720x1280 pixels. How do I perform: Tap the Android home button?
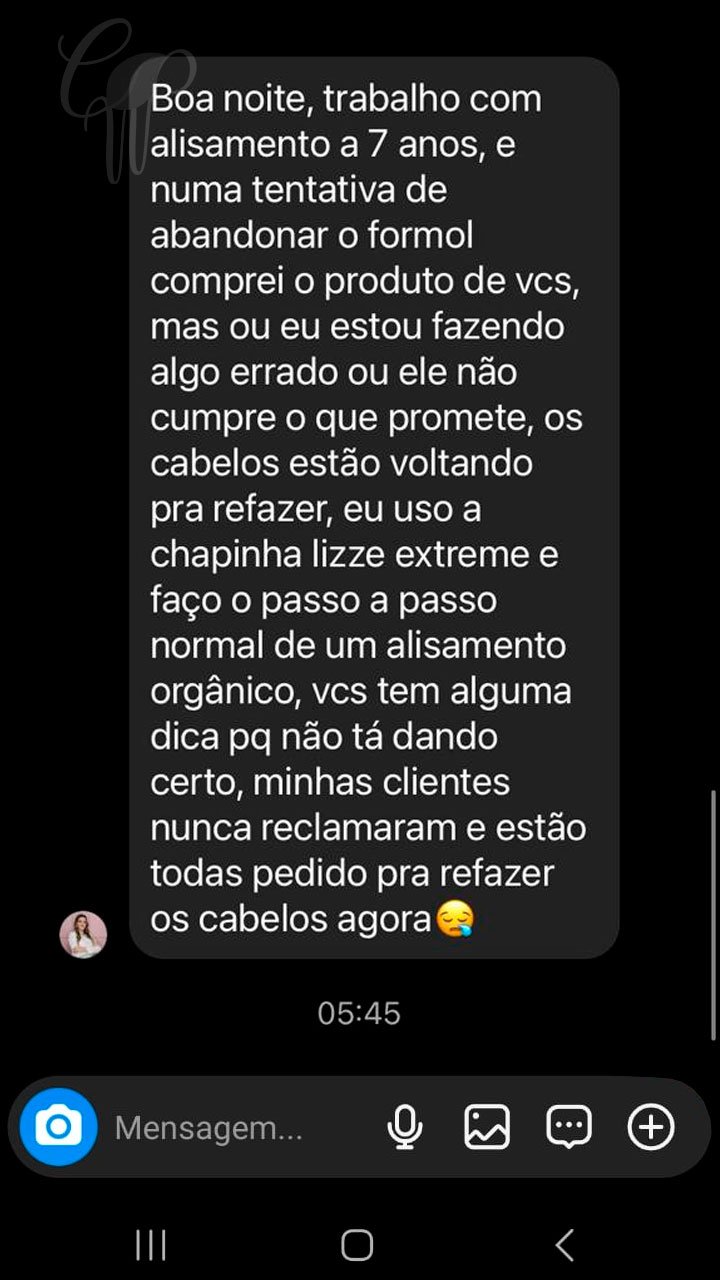[x=357, y=1245]
